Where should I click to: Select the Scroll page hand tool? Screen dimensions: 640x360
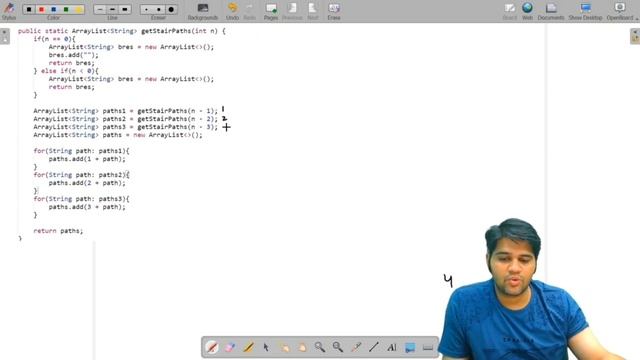pos(302,347)
